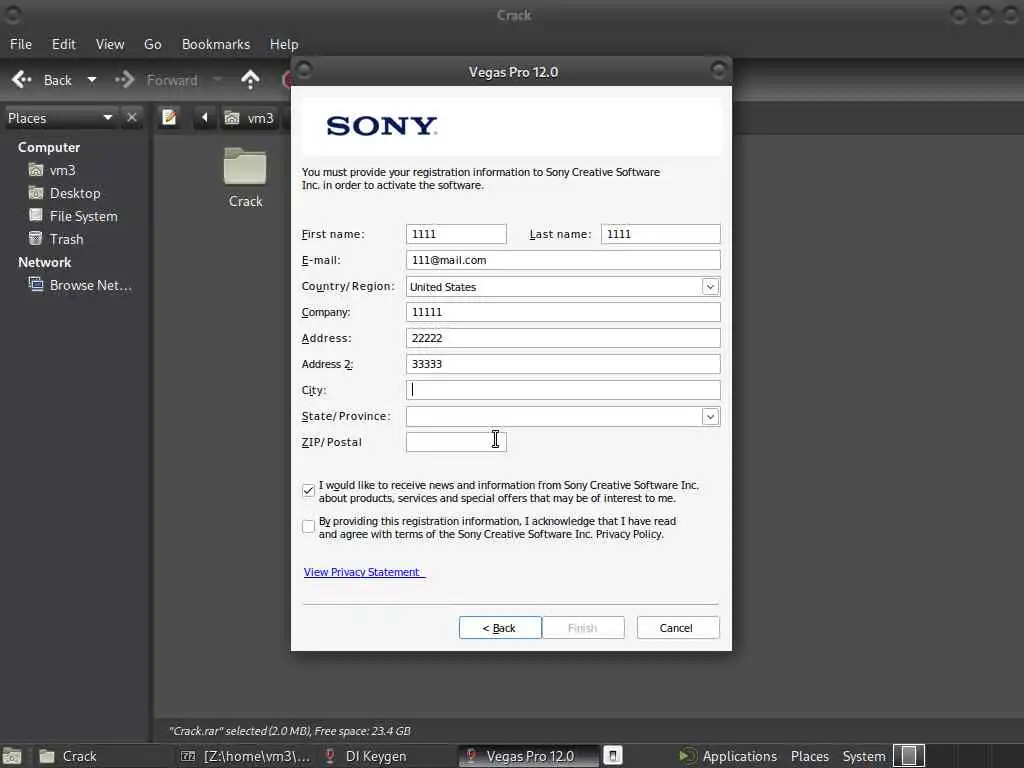Click the left path scroll arrow

[204, 118]
